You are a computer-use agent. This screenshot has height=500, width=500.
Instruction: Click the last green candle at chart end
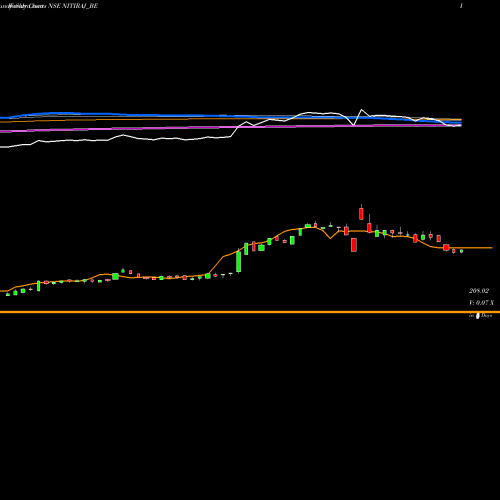tap(462, 251)
